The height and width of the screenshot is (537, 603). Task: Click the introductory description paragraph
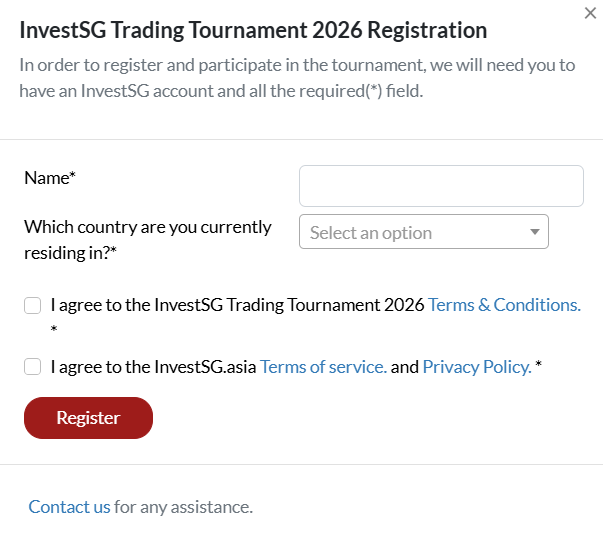click(x=297, y=78)
